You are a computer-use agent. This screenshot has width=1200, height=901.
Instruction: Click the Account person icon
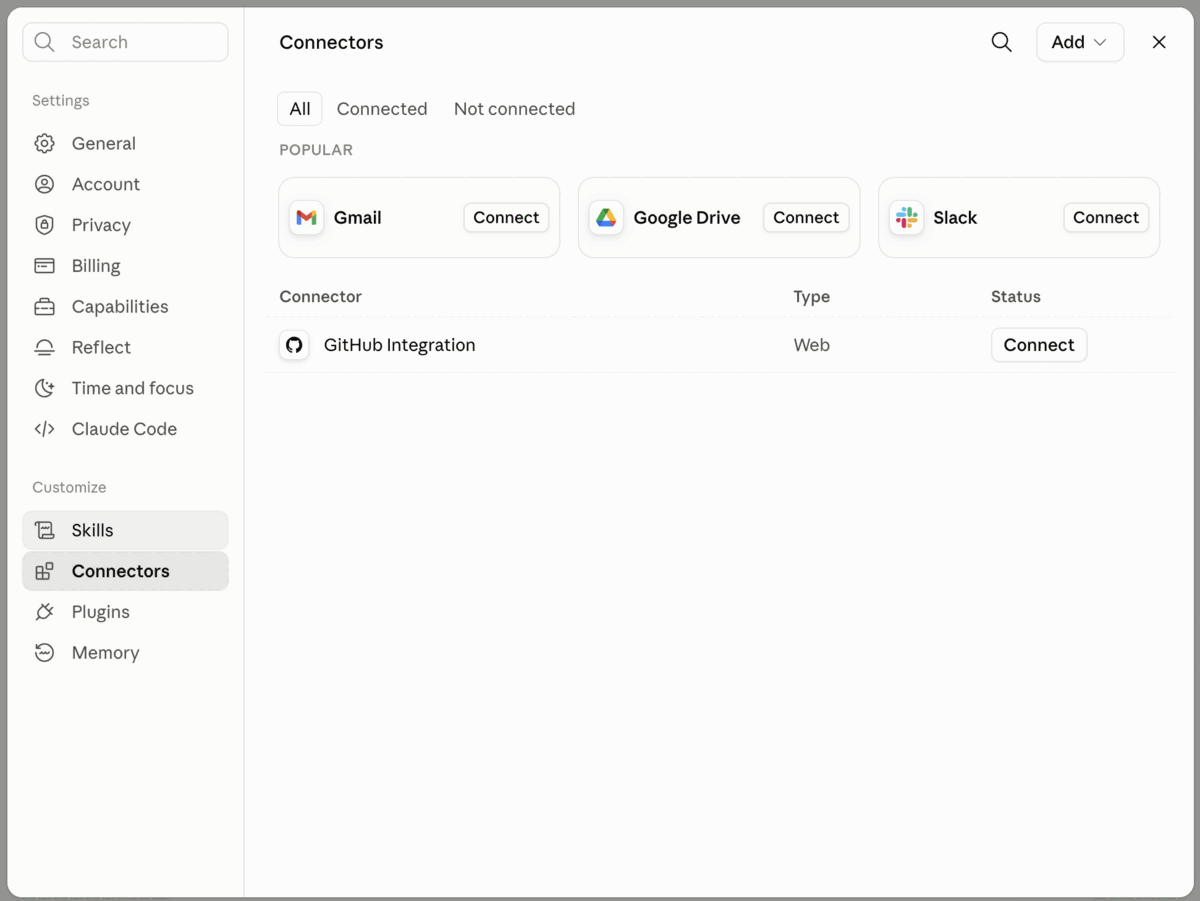click(44, 184)
